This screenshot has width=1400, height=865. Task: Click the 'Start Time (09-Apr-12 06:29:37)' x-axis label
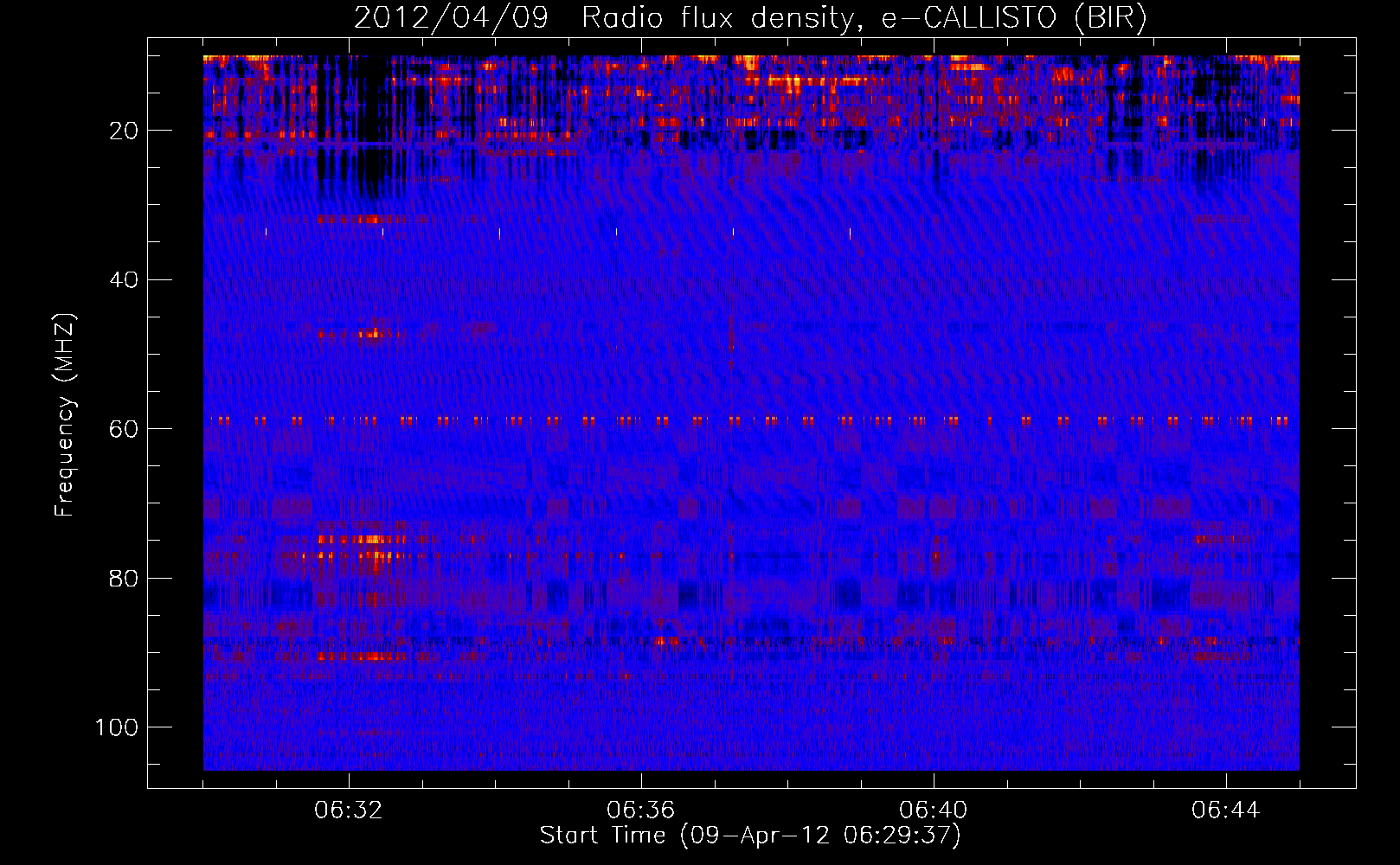[750, 836]
